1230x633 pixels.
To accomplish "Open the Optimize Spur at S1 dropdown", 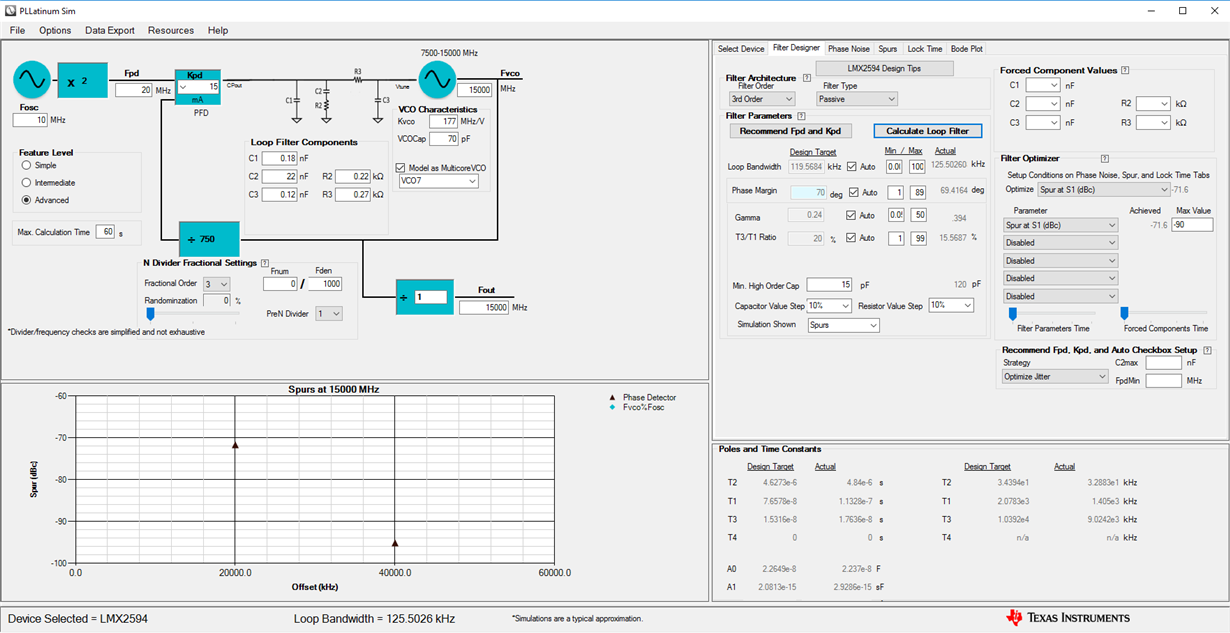I will (1103, 189).
